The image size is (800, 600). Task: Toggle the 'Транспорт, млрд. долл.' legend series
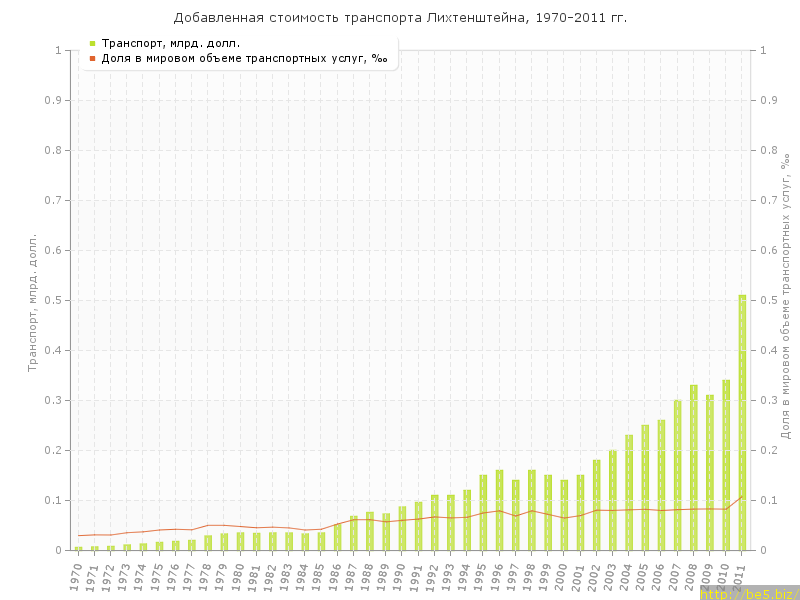[171, 43]
